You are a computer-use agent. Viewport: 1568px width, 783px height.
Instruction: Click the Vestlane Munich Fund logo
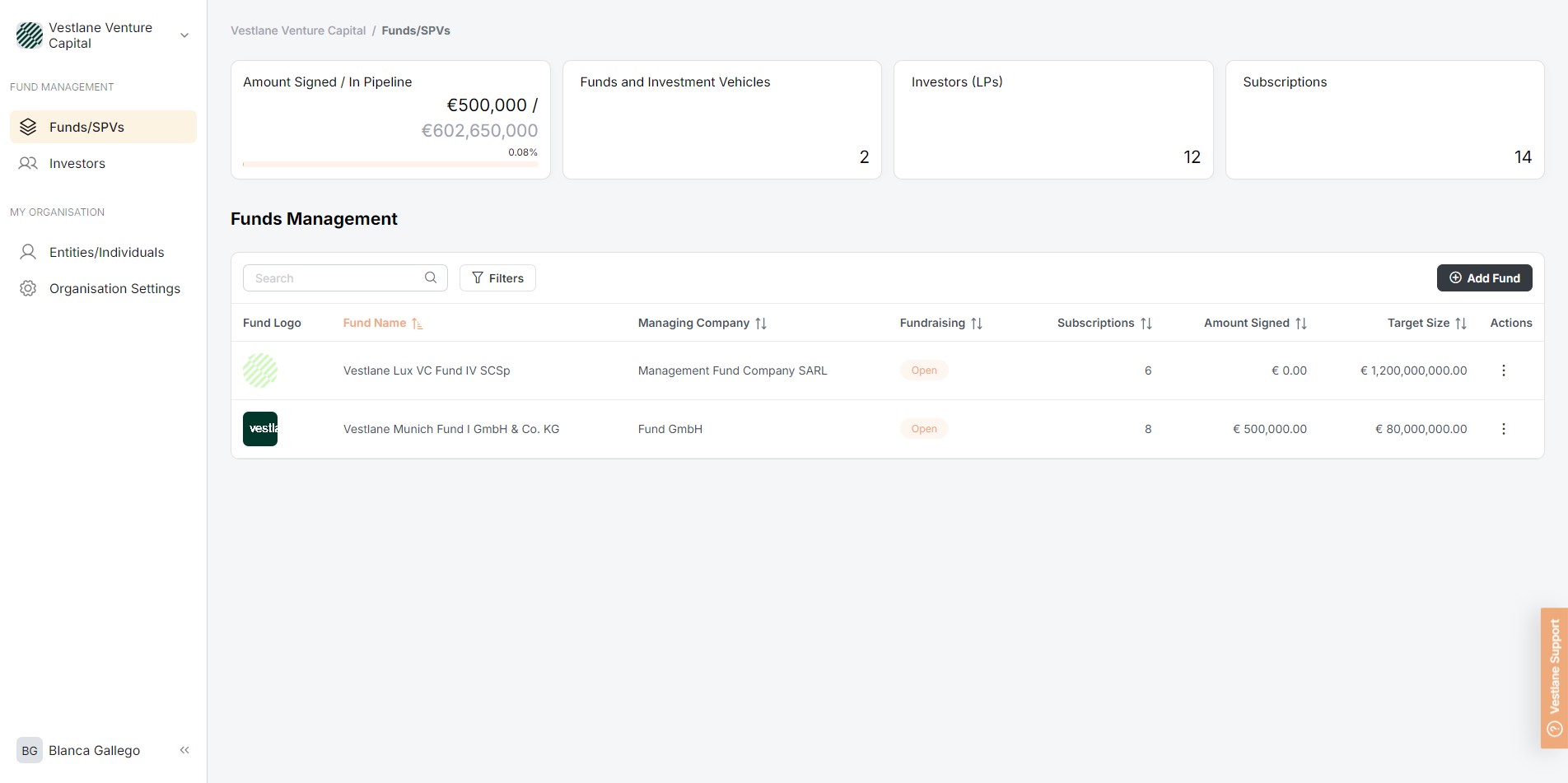260,429
